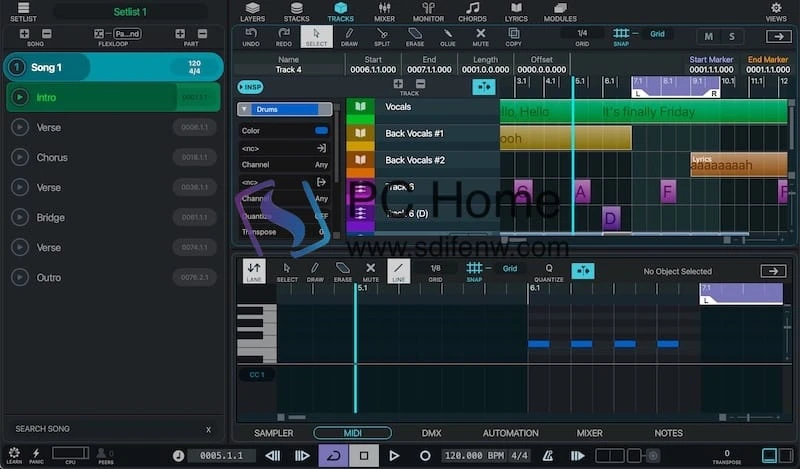
Task: Add a new song with plus icon
Action: pyautogui.click(x=24, y=34)
